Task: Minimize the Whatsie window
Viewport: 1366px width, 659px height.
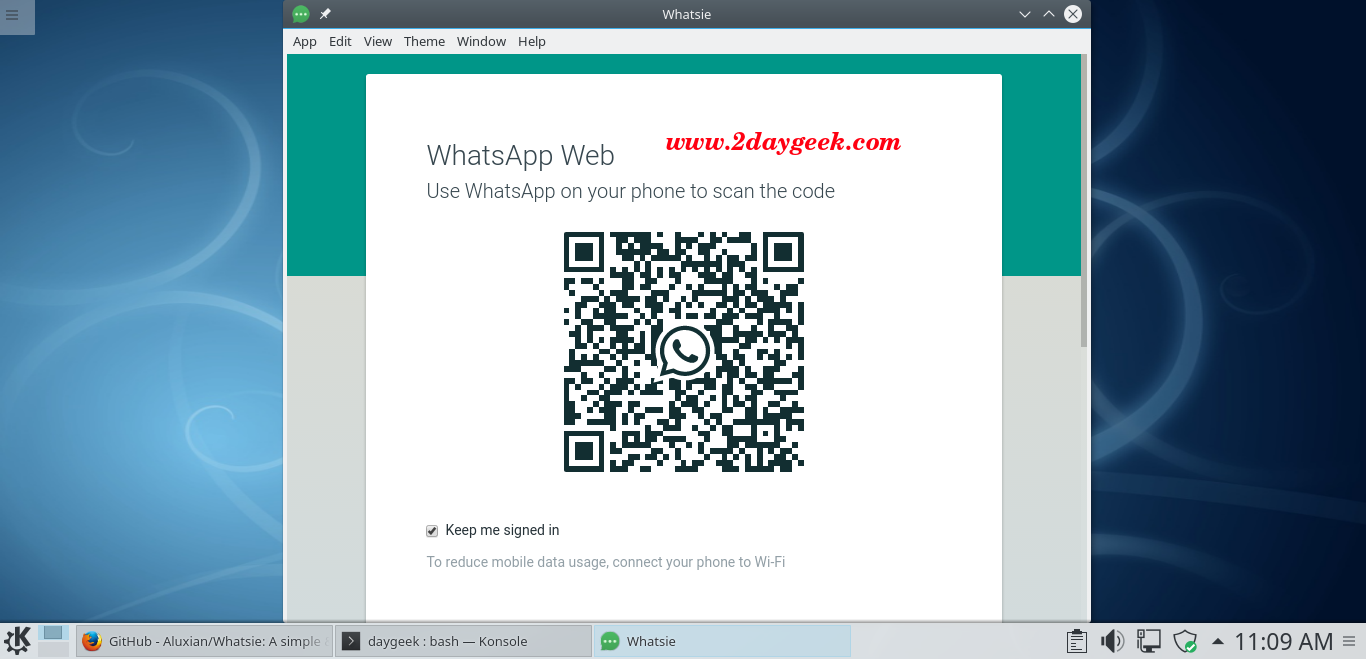Action: [x=1025, y=14]
